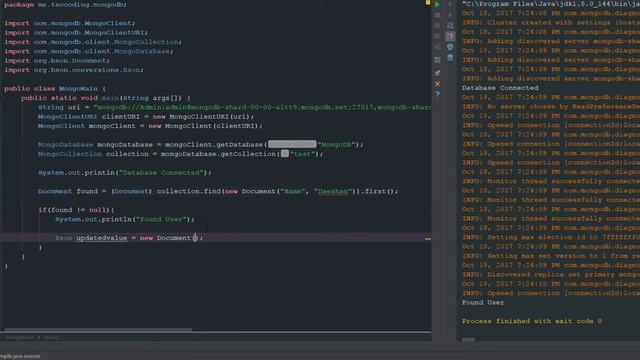Click "MongoDB" string in getDatabase call
The width and height of the screenshot is (640, 360).
click(x=337, y=145)
